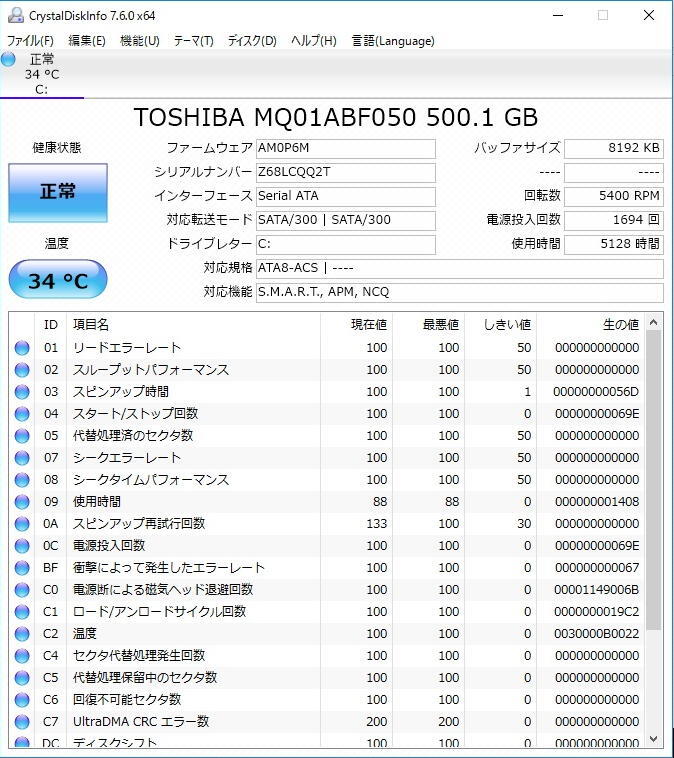Click the SMART list vertical scrollbar thumb
The image size is (674, 758).
coord(654,481)
